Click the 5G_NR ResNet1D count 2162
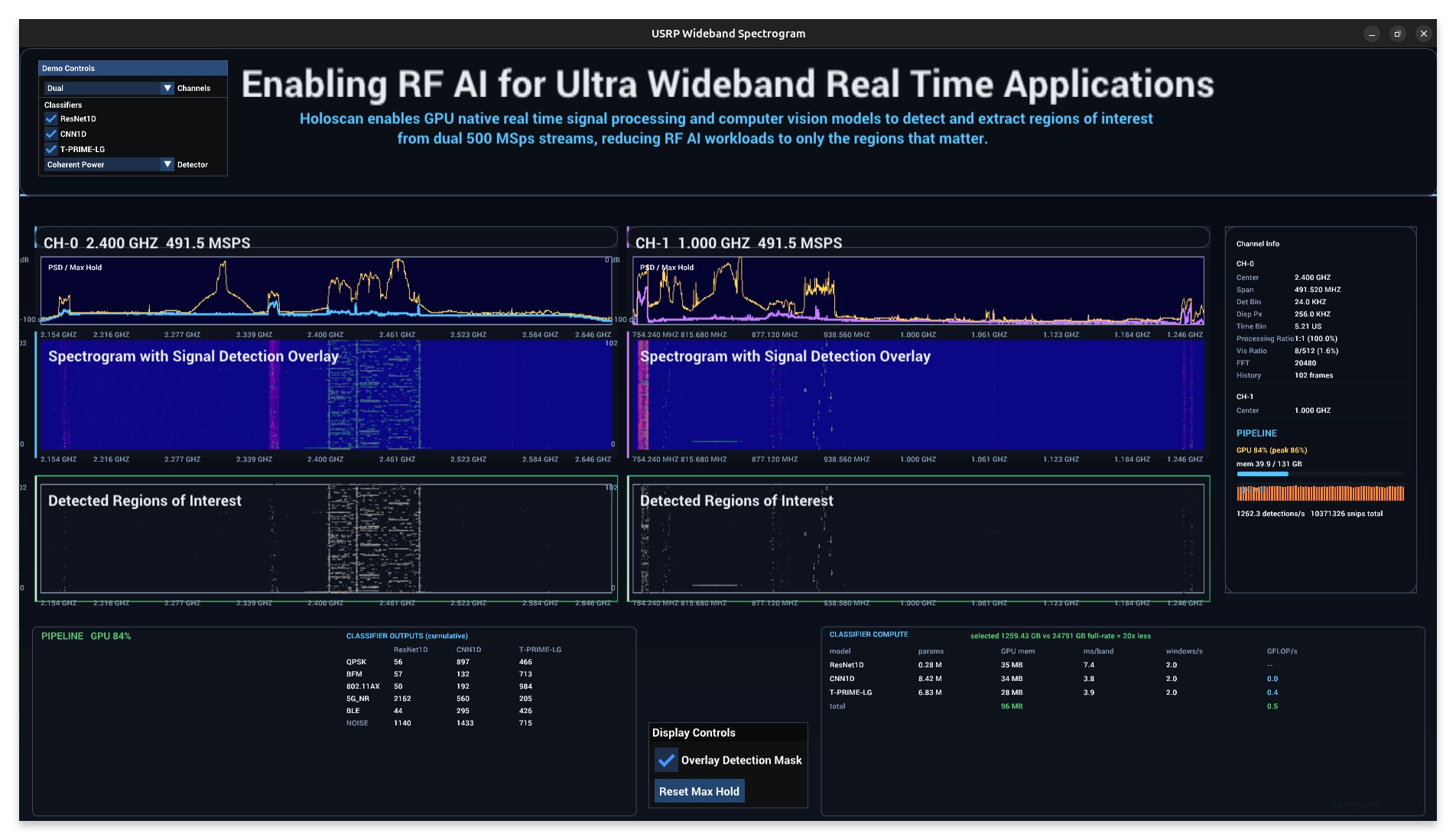Image resolution: width=1456 pixels, height=840 pixels. click(402, 699)
